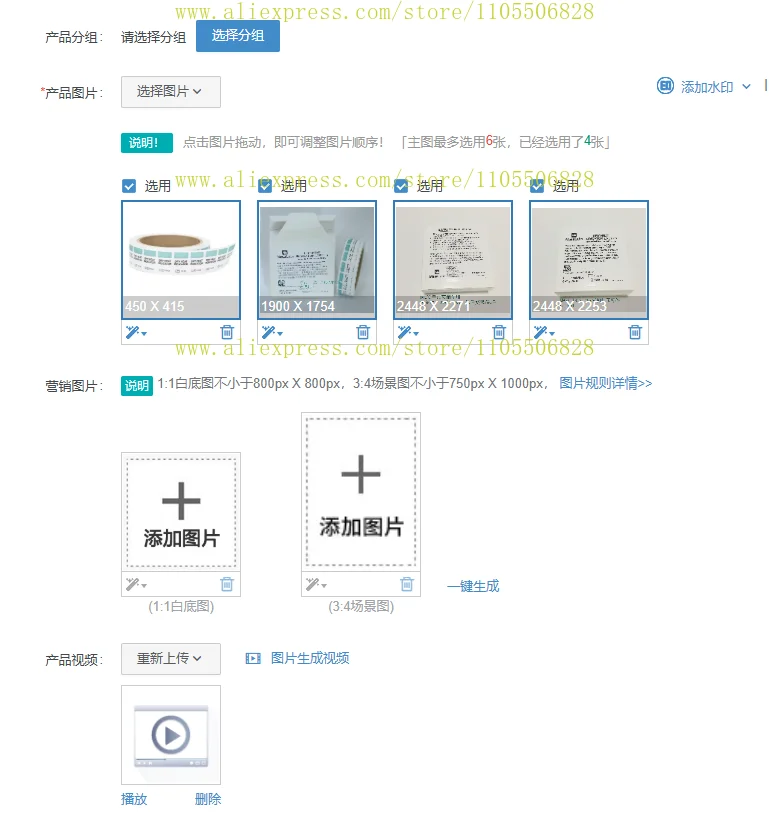Click magic wand under 1:1白底图 slot

[136, 584]
